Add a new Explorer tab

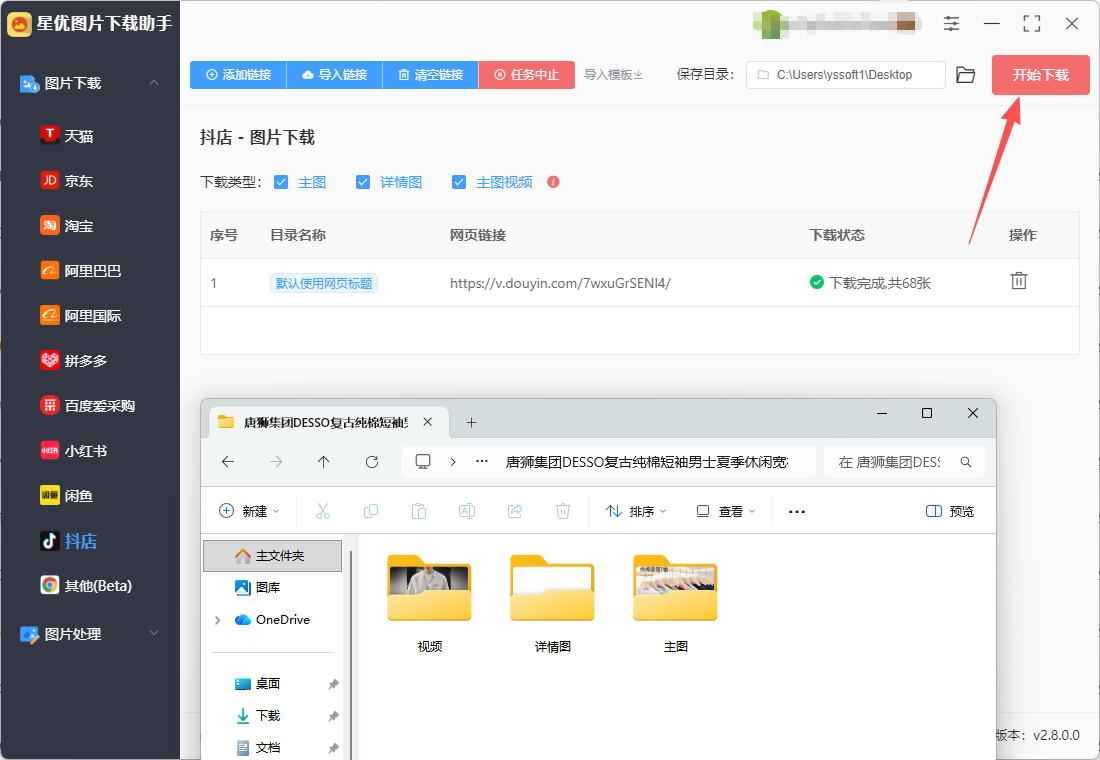click(471, 422)
